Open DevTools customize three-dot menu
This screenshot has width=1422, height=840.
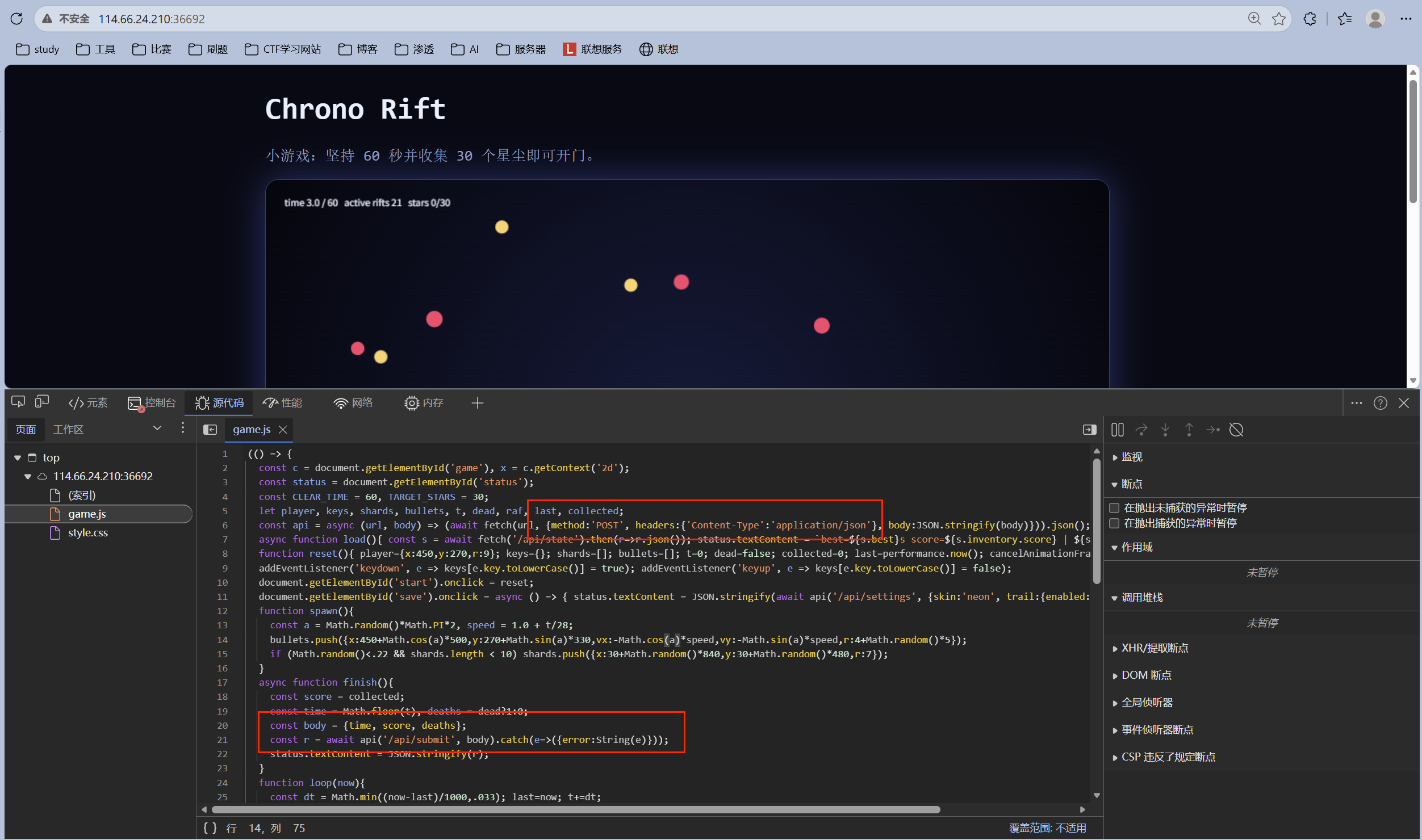pos(1357,403)
